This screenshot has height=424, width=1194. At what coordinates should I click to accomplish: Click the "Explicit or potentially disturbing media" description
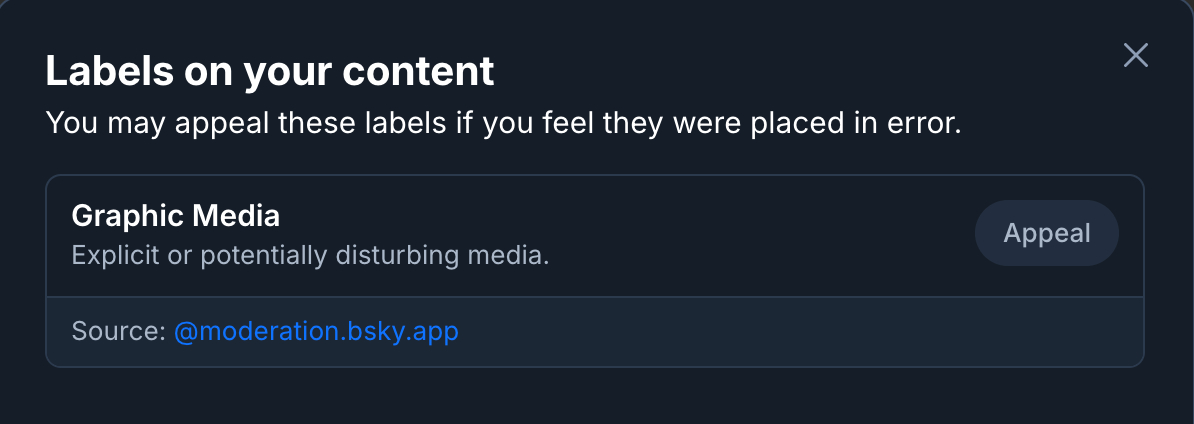[x=310, y=256]
